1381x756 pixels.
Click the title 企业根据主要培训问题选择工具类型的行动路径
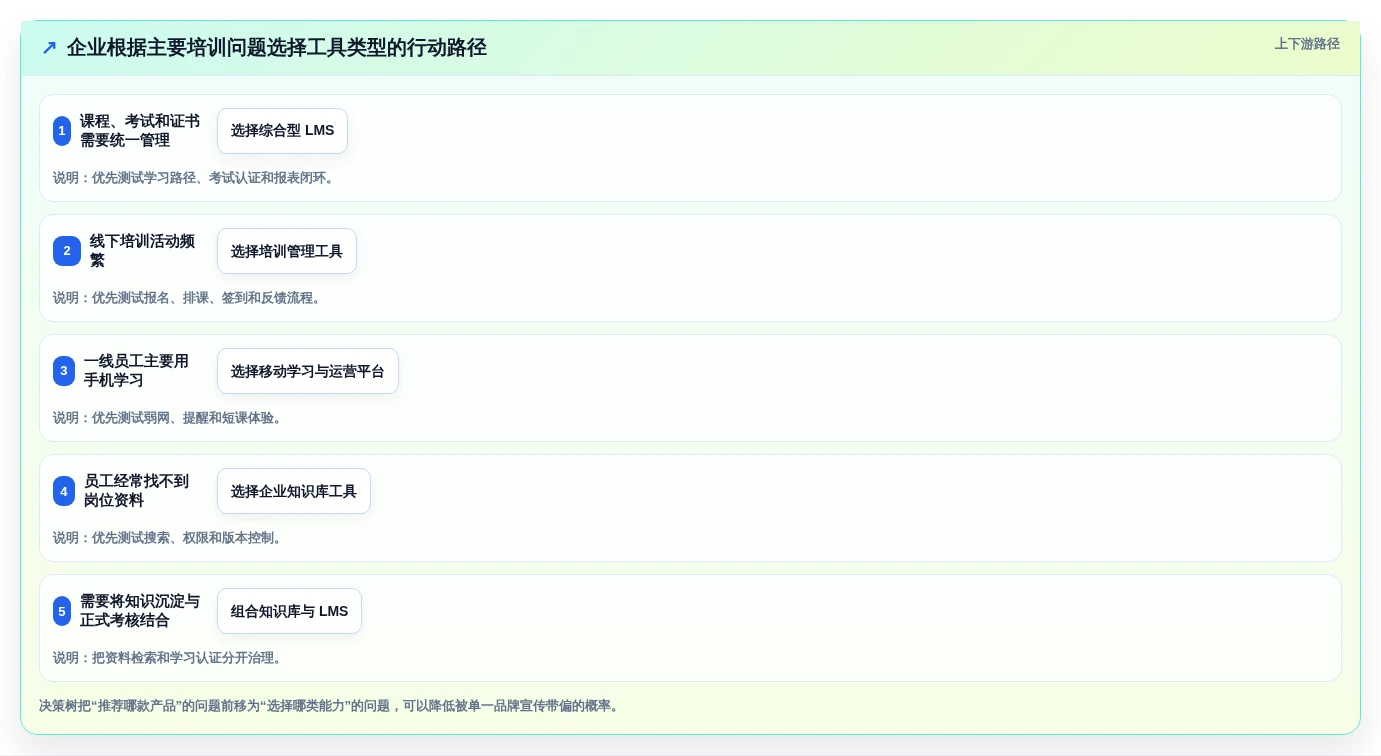tap(277, 48)
